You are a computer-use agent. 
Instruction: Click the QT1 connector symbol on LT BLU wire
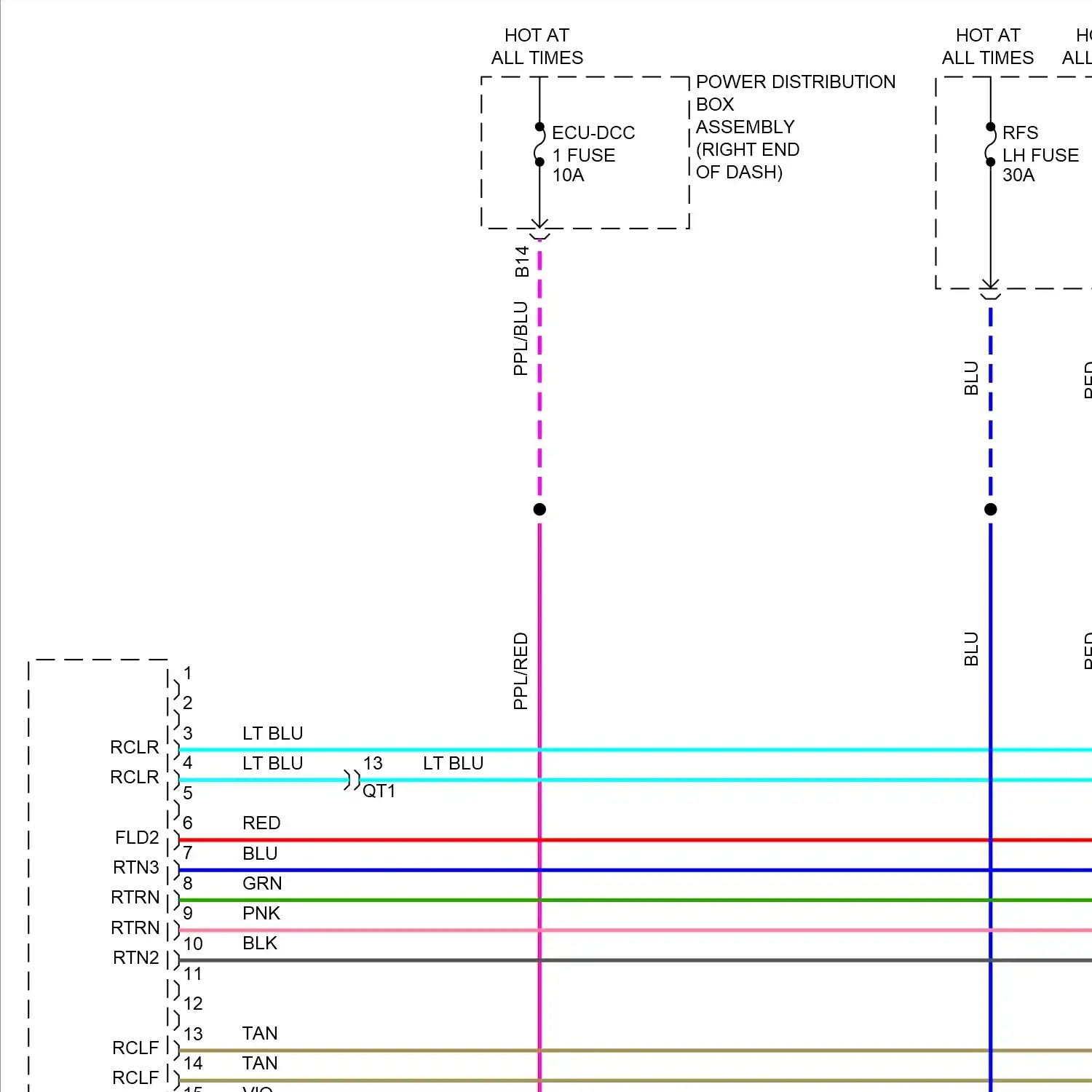352,780
